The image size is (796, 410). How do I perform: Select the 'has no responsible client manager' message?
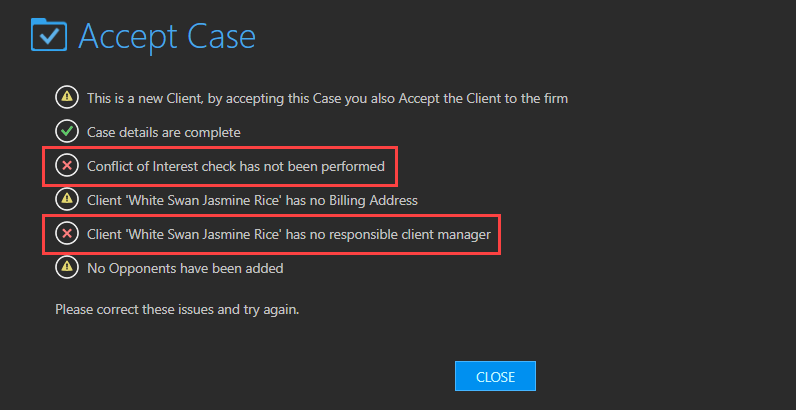tap(289, 234)
